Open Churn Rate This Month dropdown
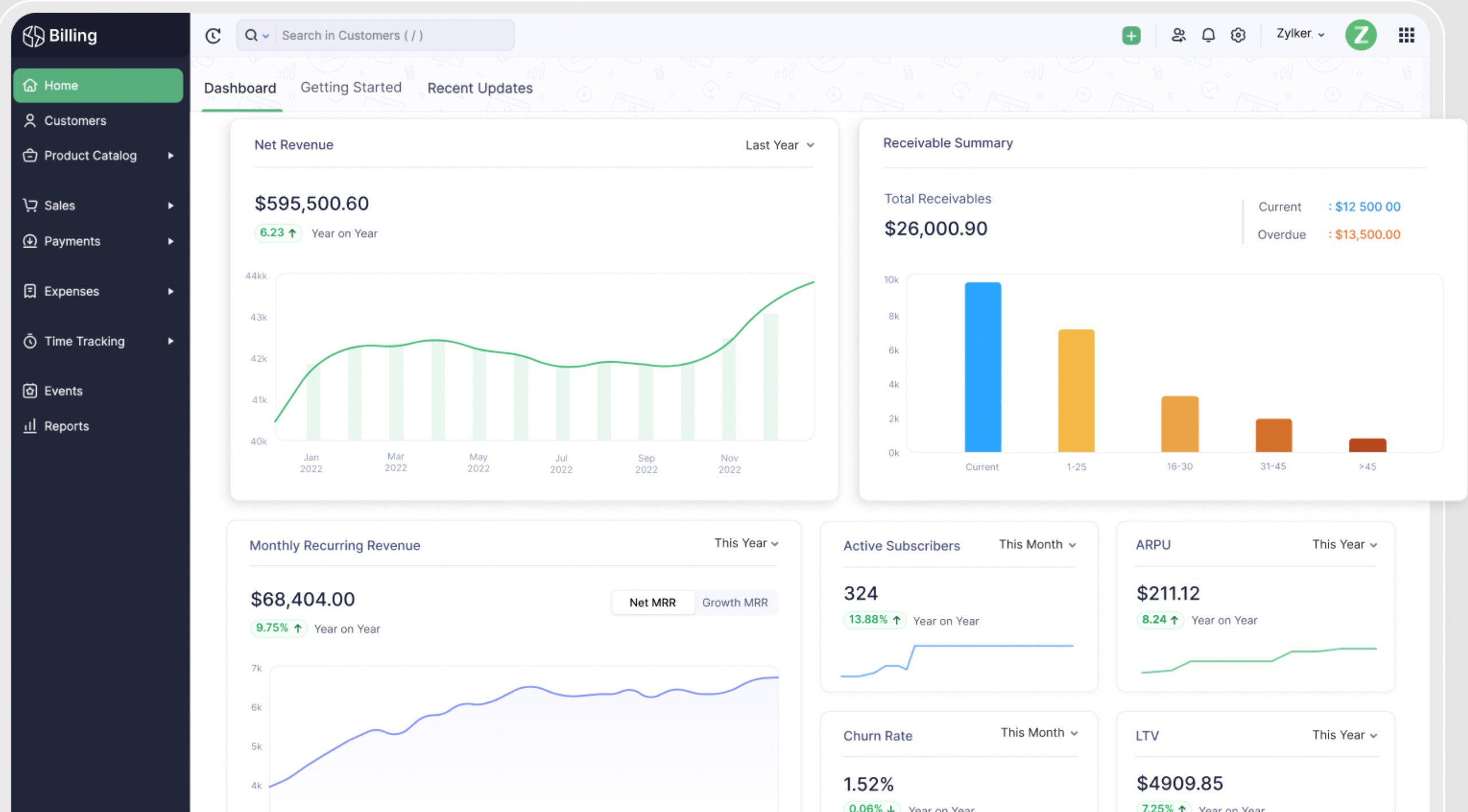Screen dimensions: 1468x812 pyautogui.click(x=1040, y=733)
